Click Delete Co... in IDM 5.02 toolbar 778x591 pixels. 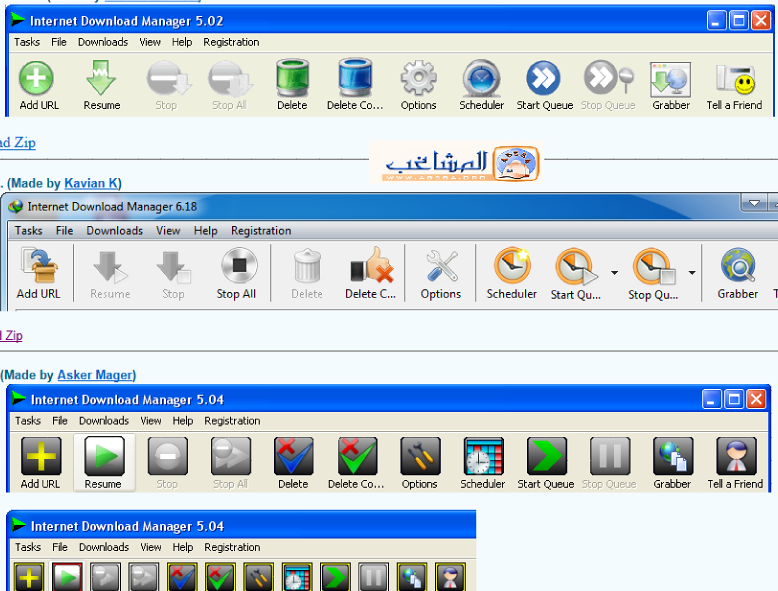(x=355, y=85)
